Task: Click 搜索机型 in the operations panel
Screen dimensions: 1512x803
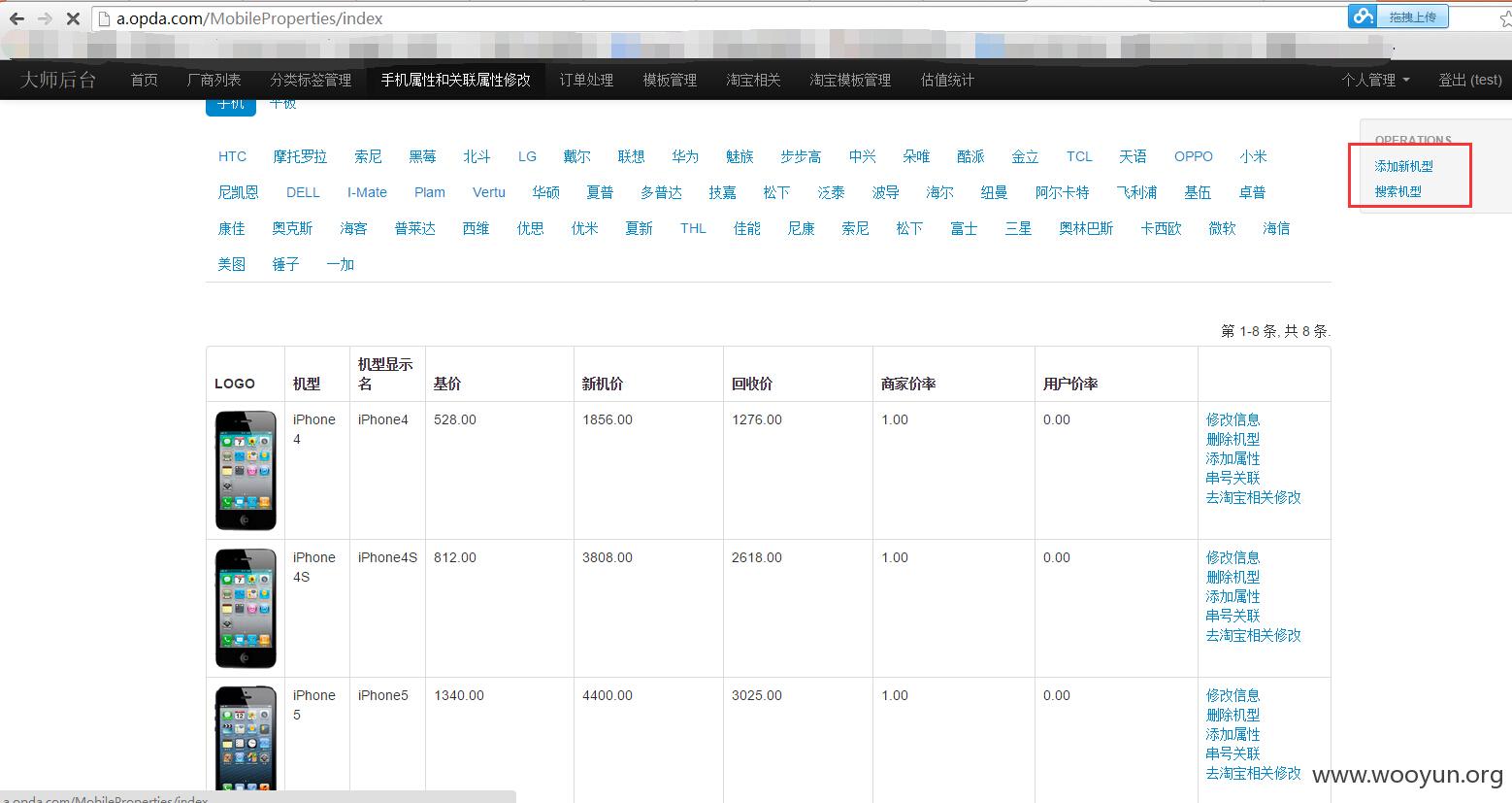Action: coord(1397,191)
